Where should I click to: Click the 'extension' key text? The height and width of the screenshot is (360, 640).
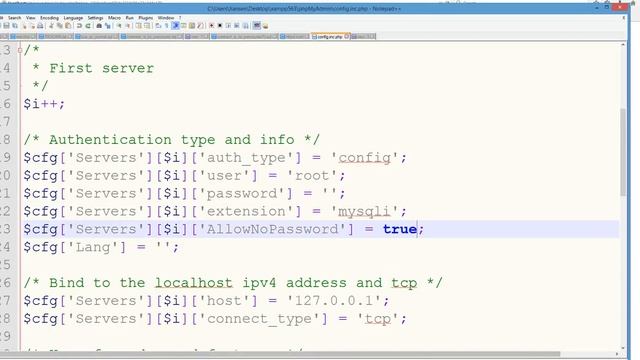coord(246,211)
